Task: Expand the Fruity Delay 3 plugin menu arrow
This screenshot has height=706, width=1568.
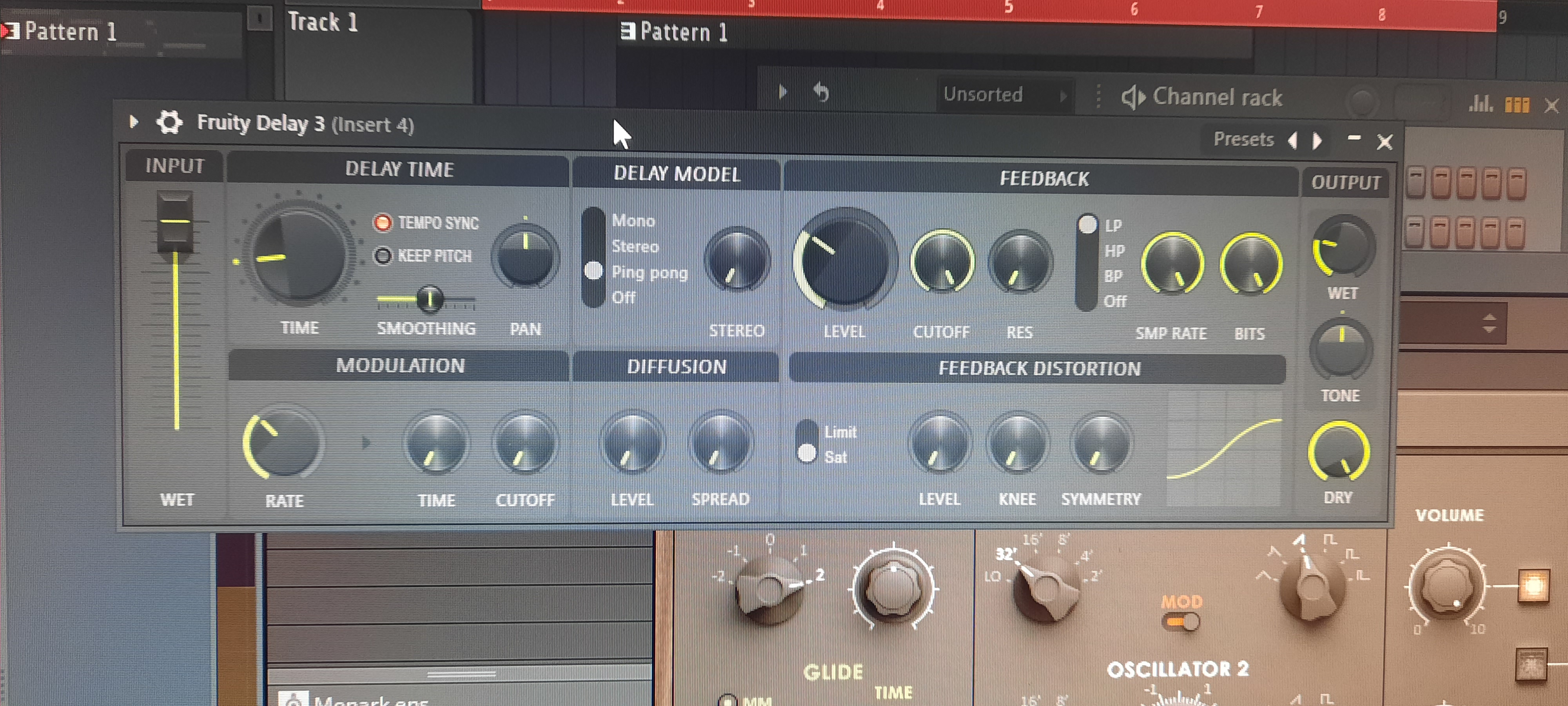Action: [134, 122]
